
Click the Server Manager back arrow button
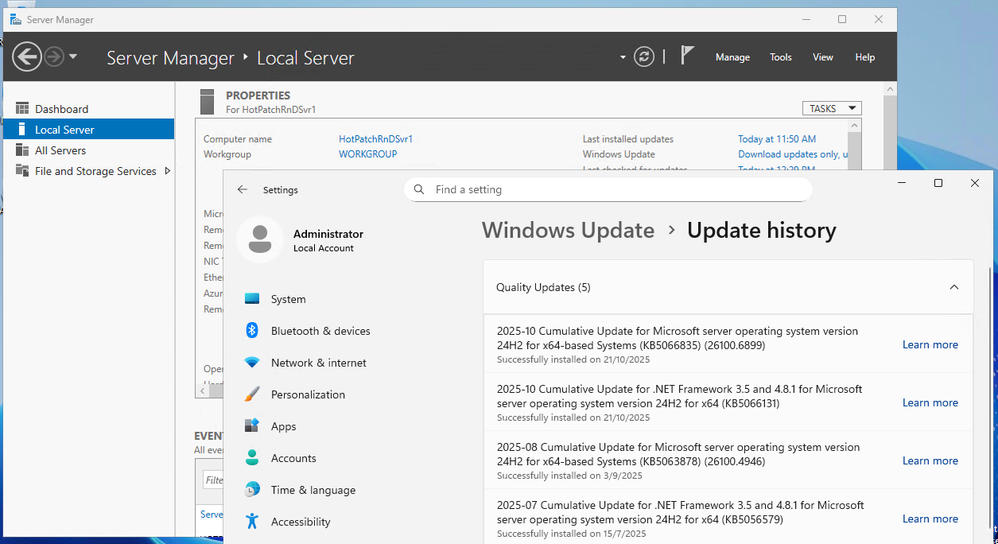27,57
